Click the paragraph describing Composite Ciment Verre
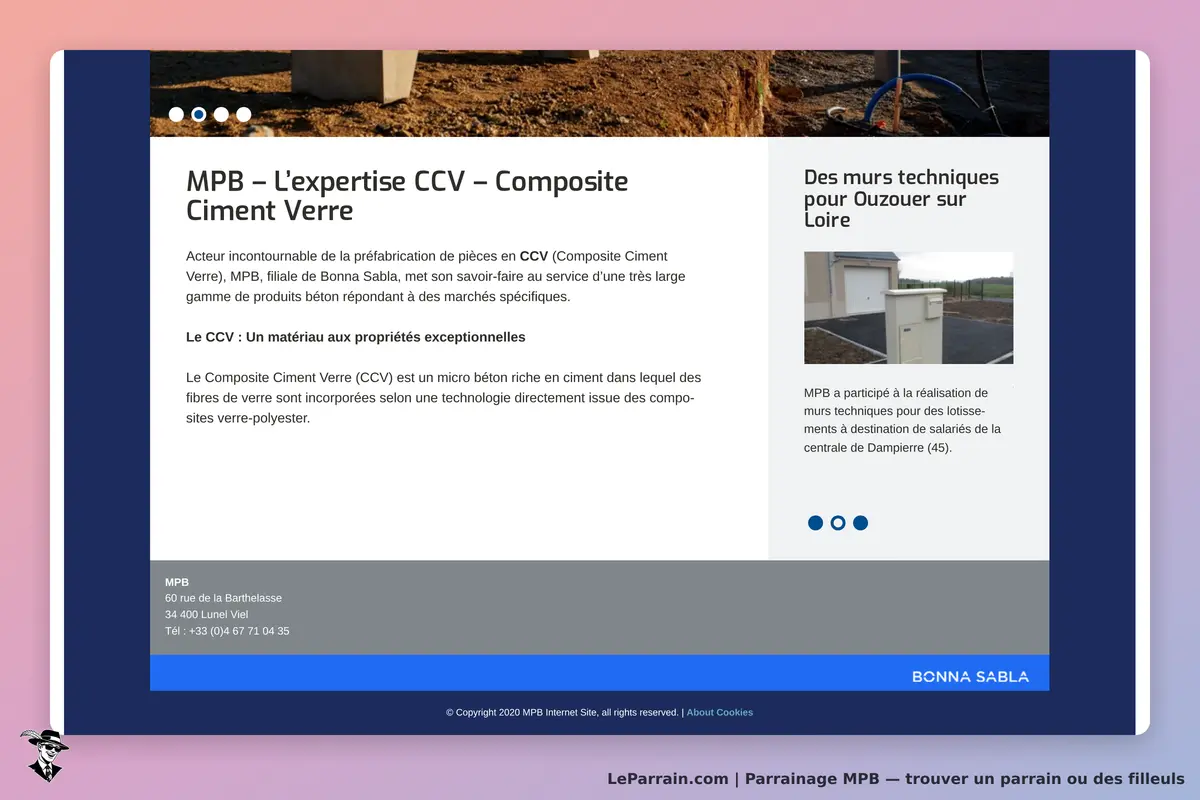This screenshot has width=1200, height=800. [x=443, y=397]
